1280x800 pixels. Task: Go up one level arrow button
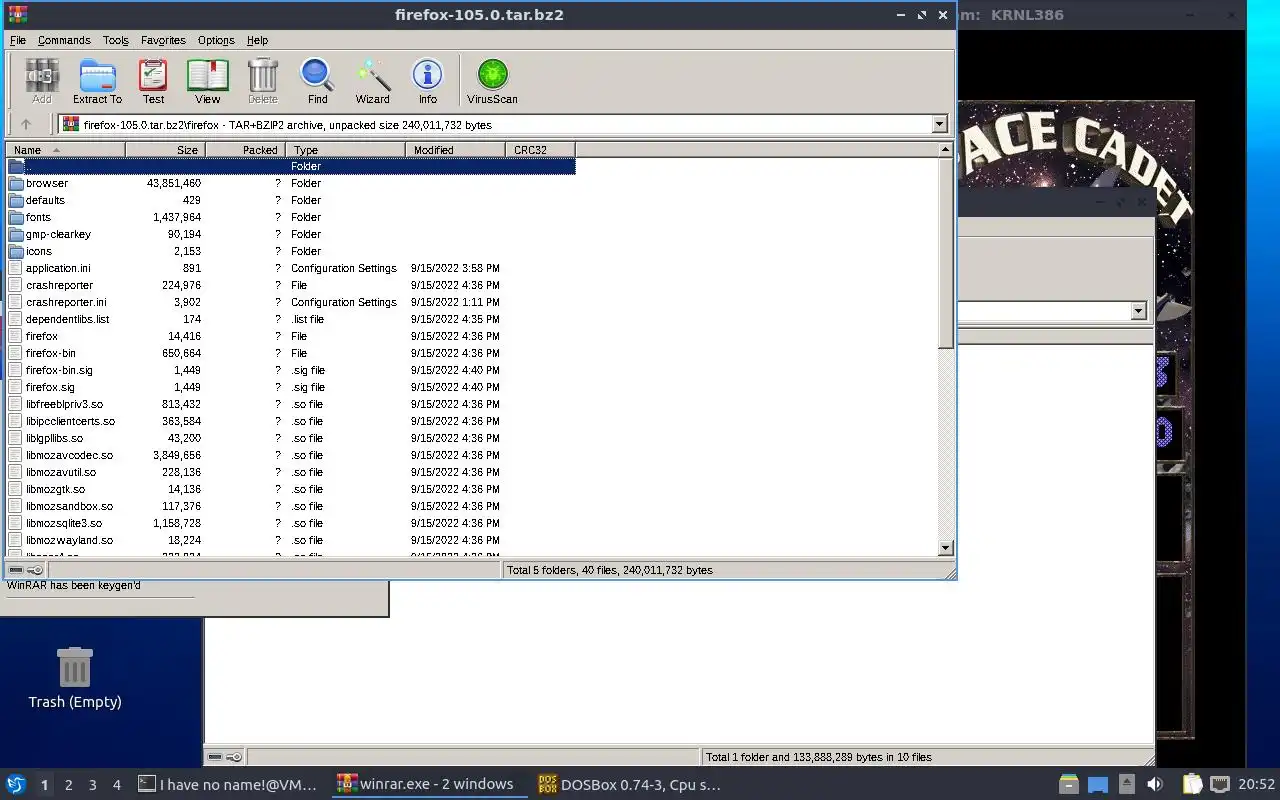pos(26,125)
